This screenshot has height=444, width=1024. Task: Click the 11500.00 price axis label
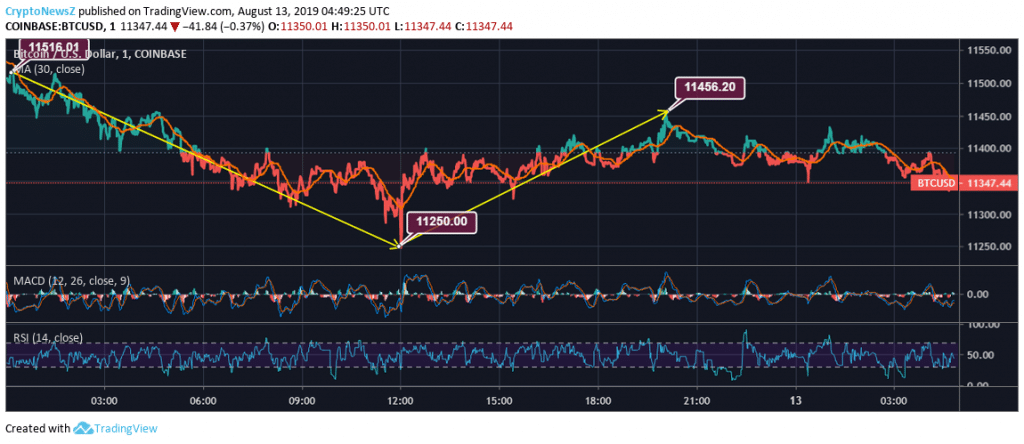990,84
